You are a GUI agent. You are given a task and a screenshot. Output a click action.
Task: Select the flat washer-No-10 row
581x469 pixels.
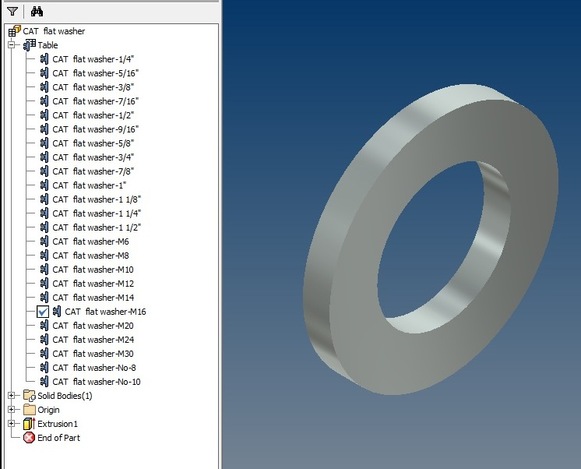point(90,382)
